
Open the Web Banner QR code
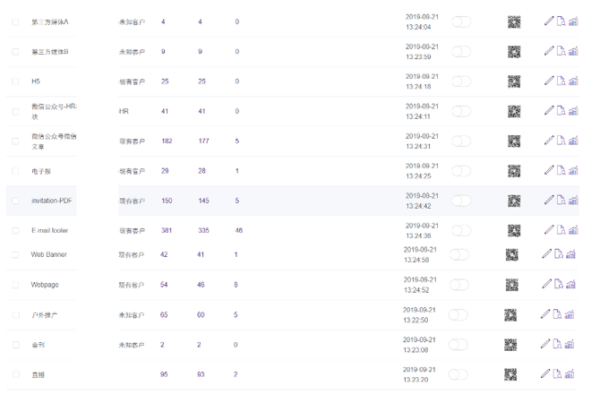(512, 255)
